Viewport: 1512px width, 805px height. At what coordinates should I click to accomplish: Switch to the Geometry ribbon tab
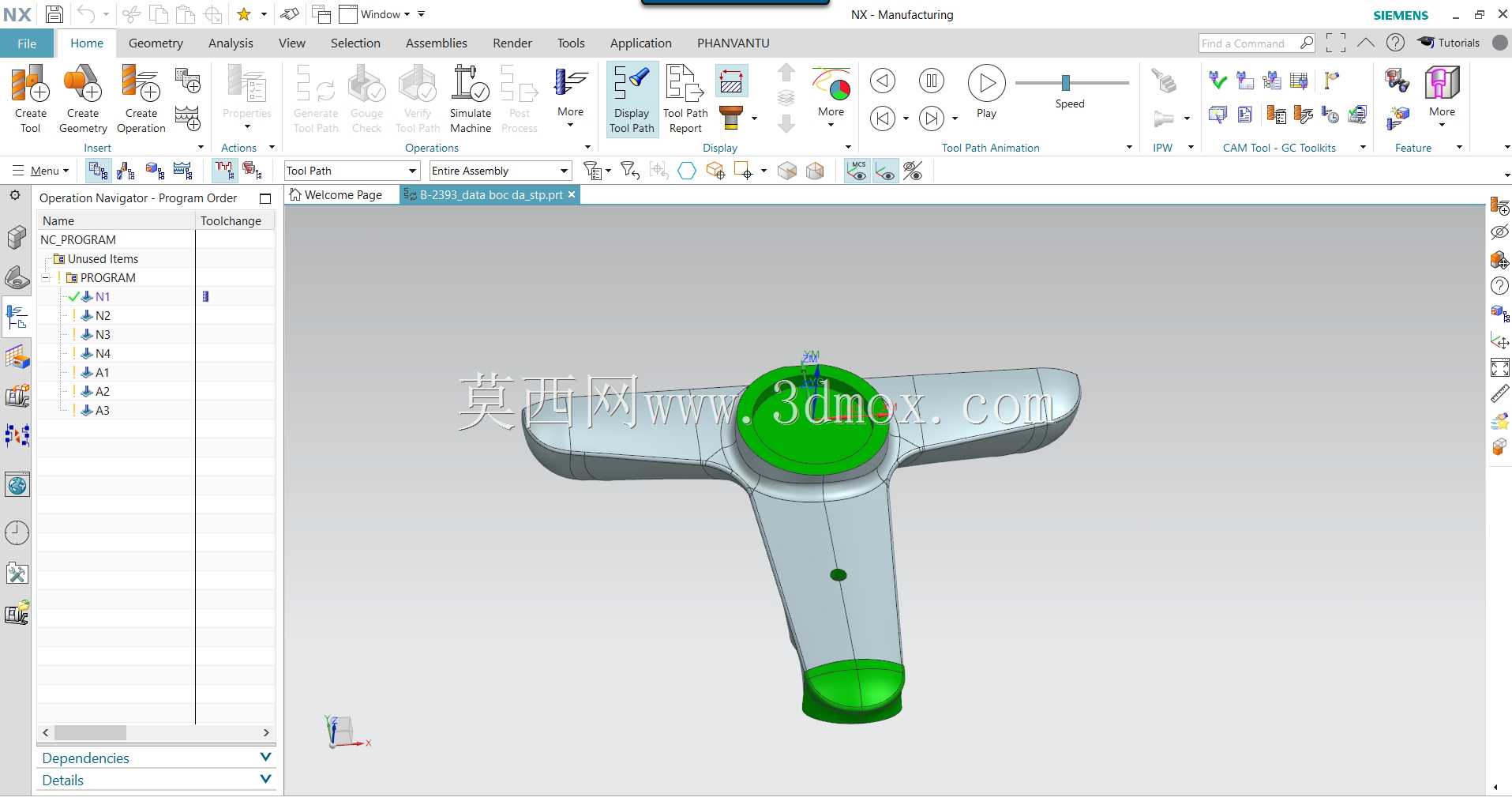point(156,43)
